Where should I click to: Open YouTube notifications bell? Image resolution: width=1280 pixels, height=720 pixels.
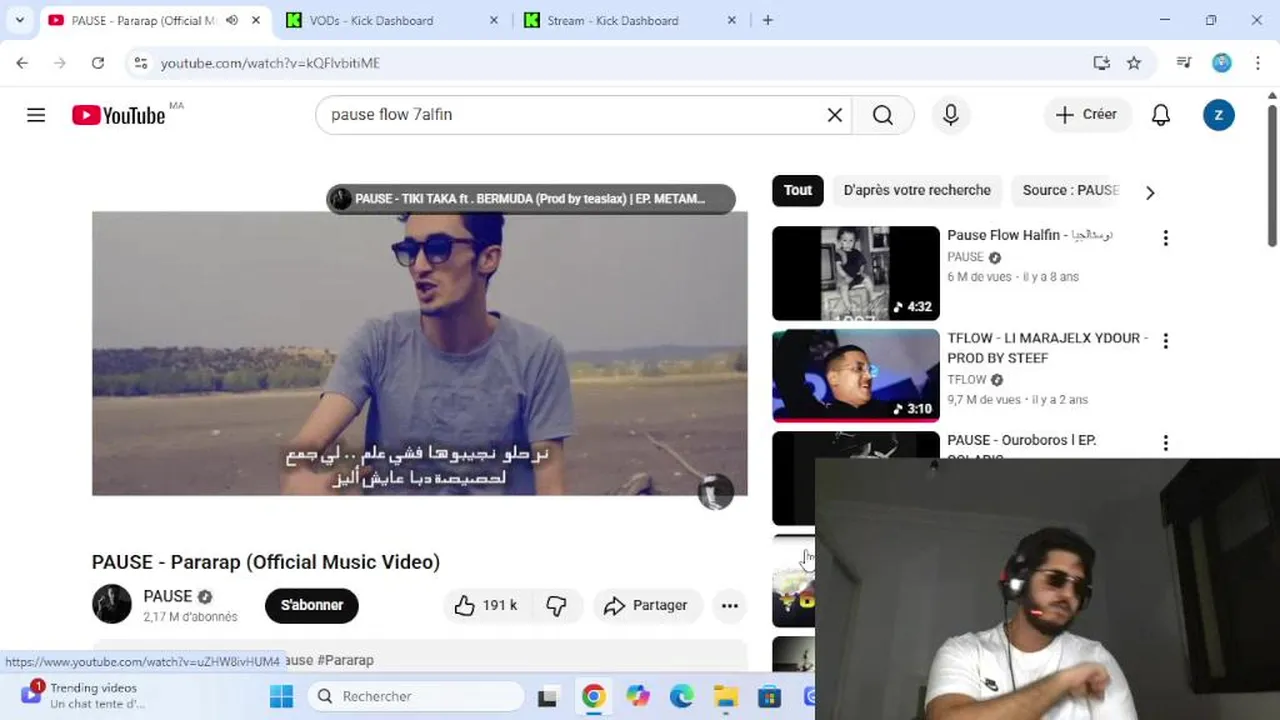coord(1161,115)
